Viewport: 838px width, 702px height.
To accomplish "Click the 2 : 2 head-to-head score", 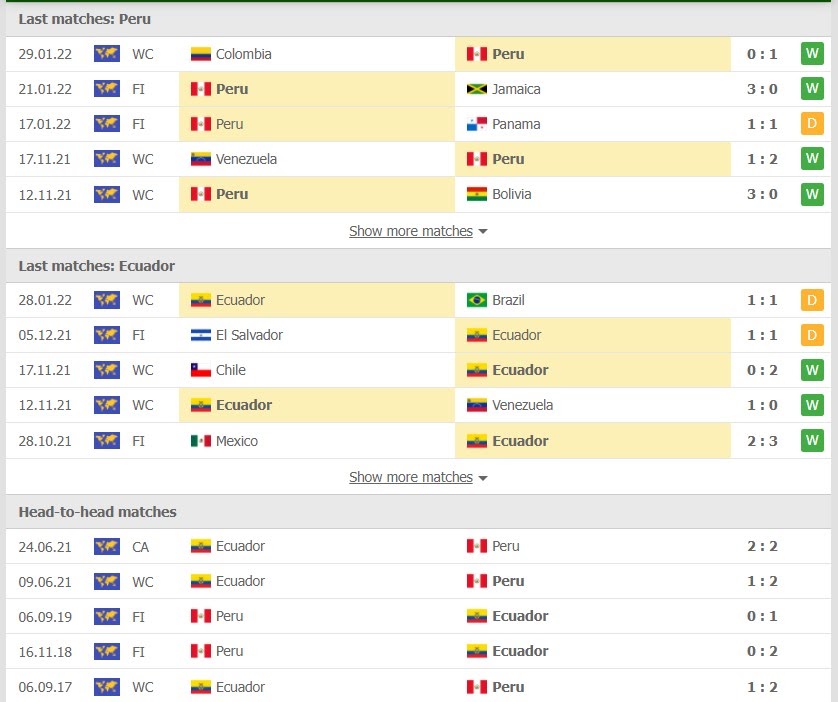I will pos(762,546).
